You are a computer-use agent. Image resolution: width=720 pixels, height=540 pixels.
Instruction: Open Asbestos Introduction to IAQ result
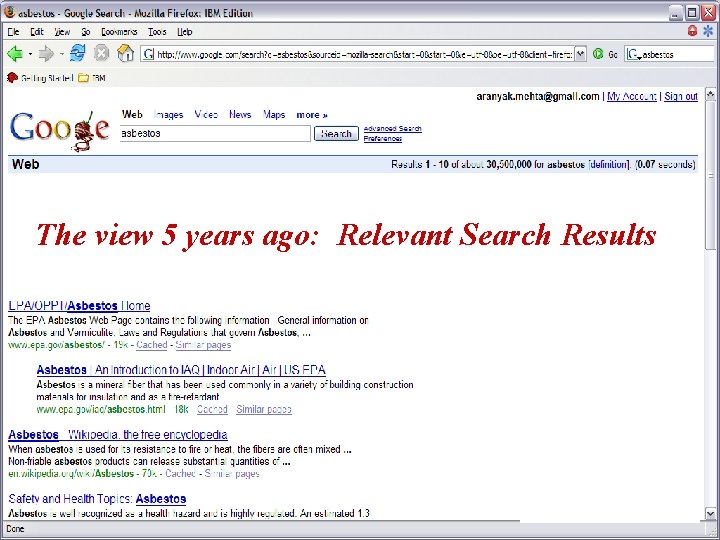tap(181, 370)
